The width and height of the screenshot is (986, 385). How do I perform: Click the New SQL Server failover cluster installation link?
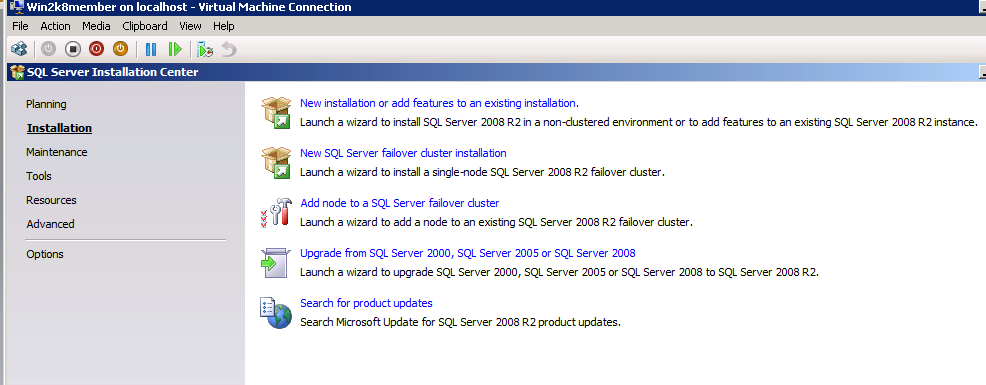(403, 153)
